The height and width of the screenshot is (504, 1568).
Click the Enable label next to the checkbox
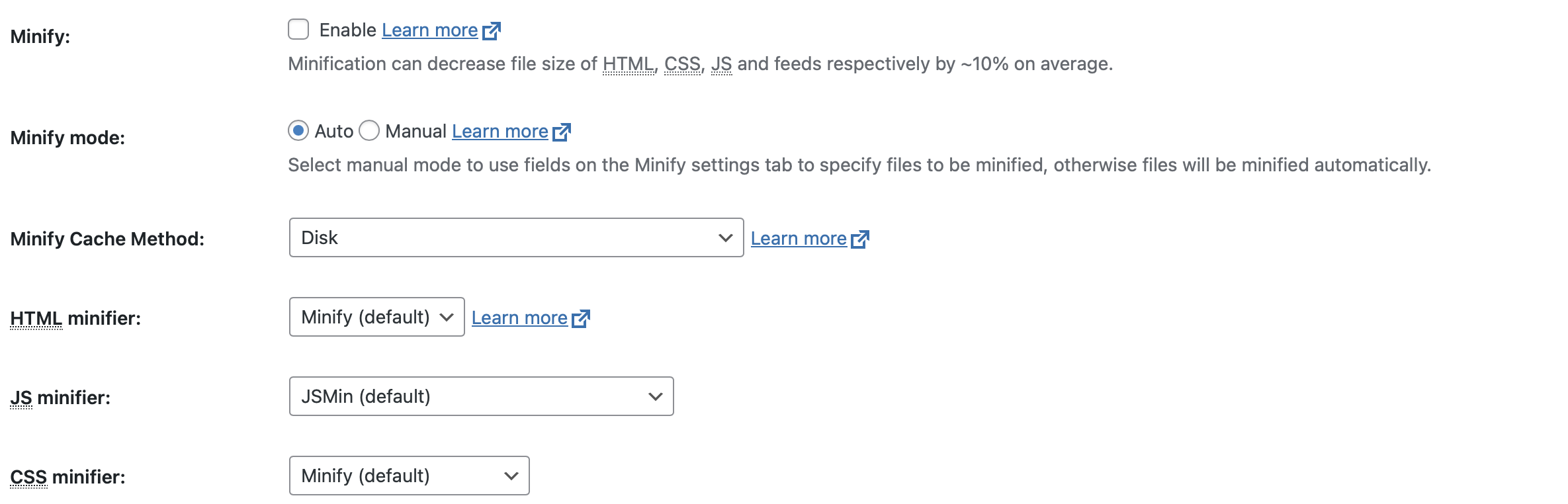point(348,30)
